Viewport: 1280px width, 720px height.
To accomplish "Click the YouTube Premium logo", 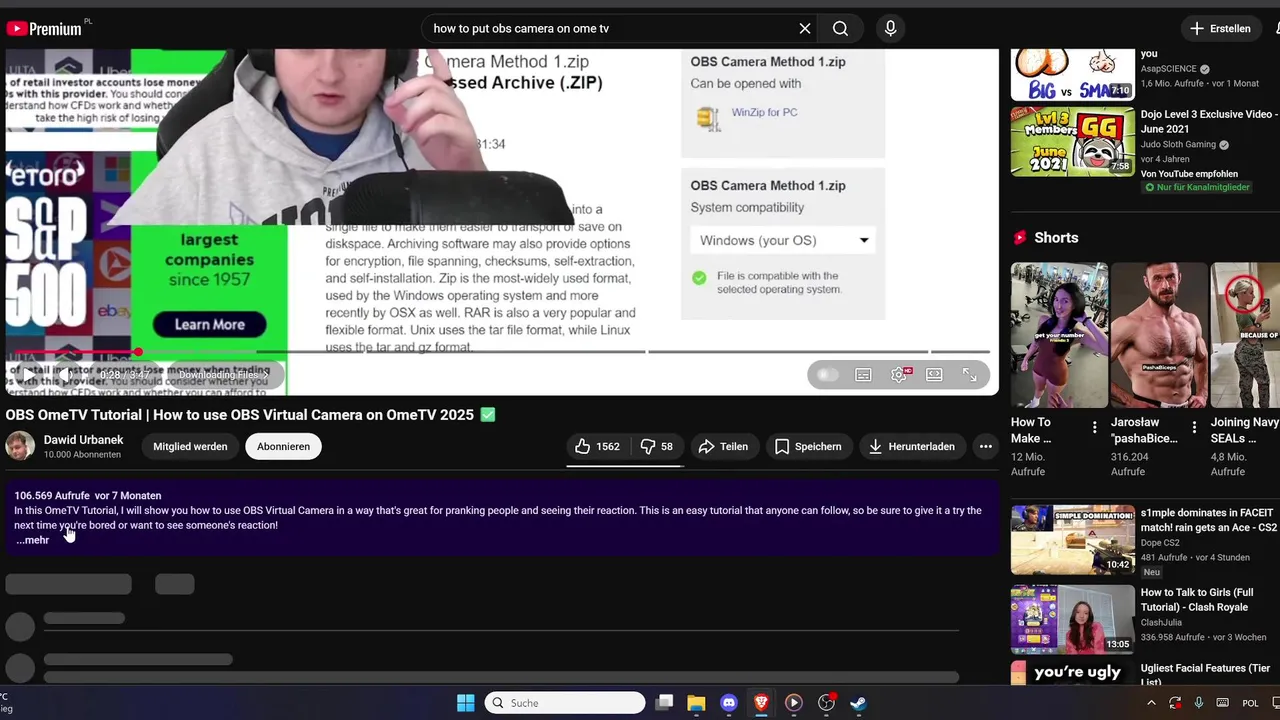I will click(44, 28).
